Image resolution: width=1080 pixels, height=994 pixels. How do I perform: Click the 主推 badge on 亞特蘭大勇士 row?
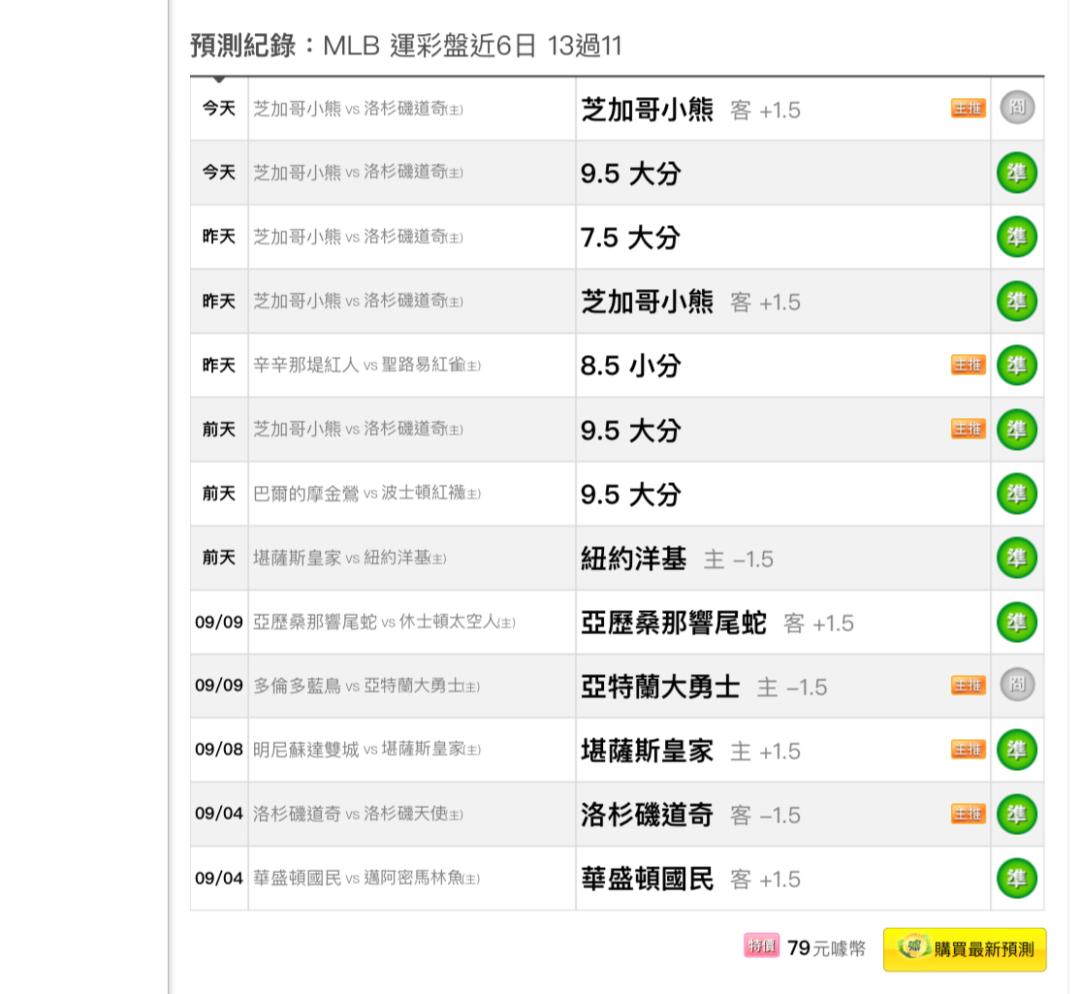coord(968,685)
